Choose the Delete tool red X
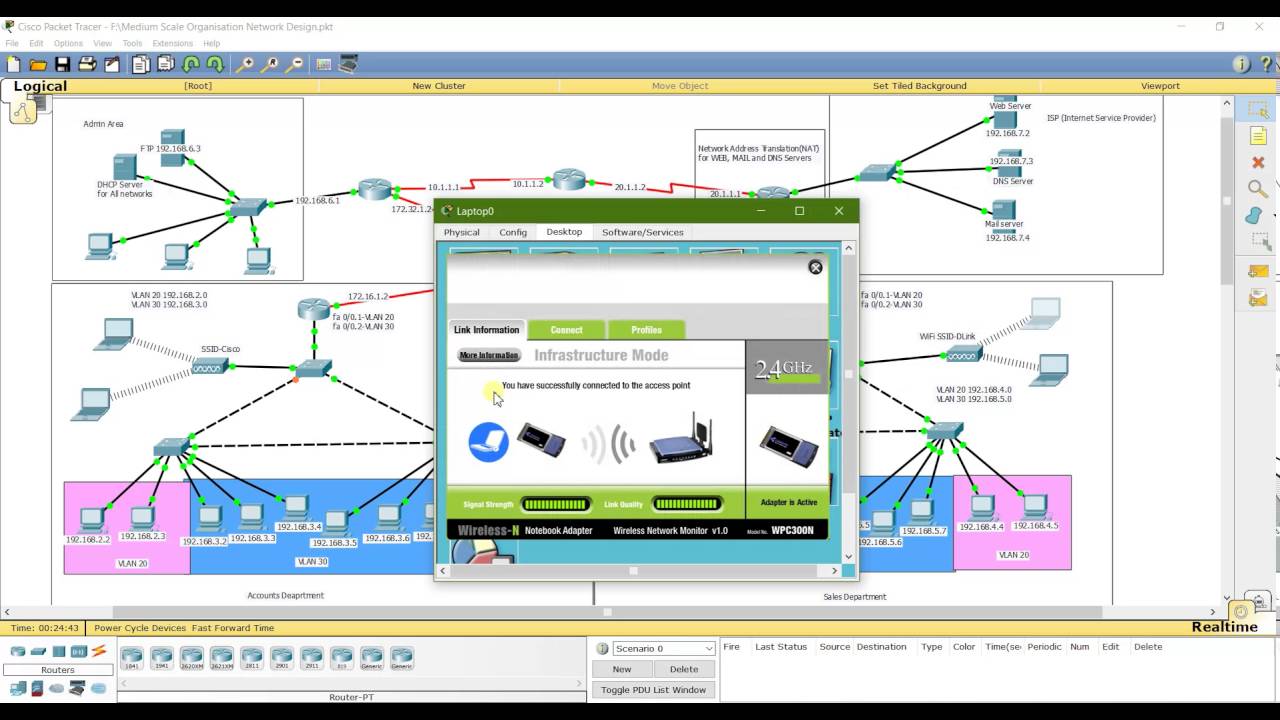The width and height of the screenshot is (1280, 720). (1257, 162)
